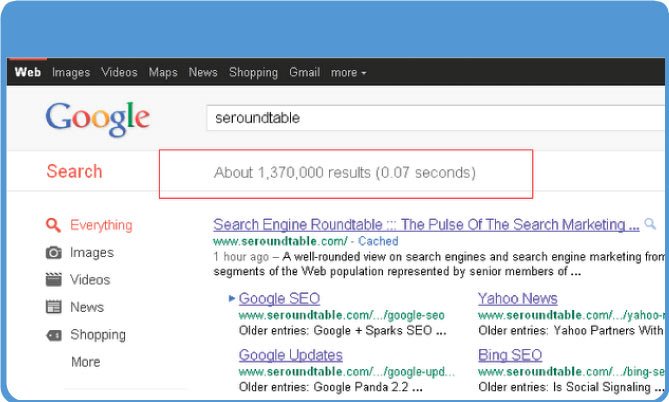Viewport: 669px width, 402px height.
Task: Expand the more dropdown in top bar
Action: [x=349, y=73]
